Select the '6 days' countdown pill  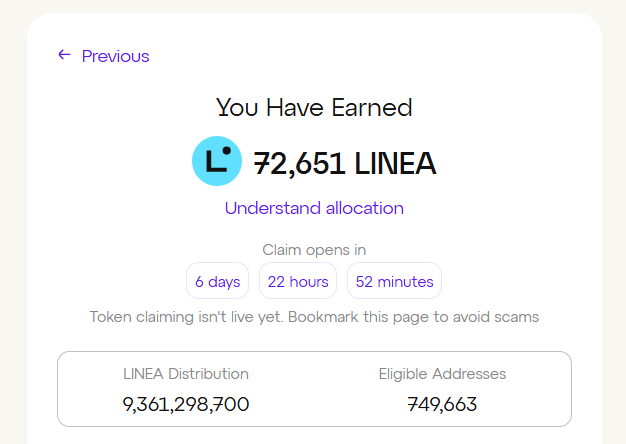(x=218, y=281)
